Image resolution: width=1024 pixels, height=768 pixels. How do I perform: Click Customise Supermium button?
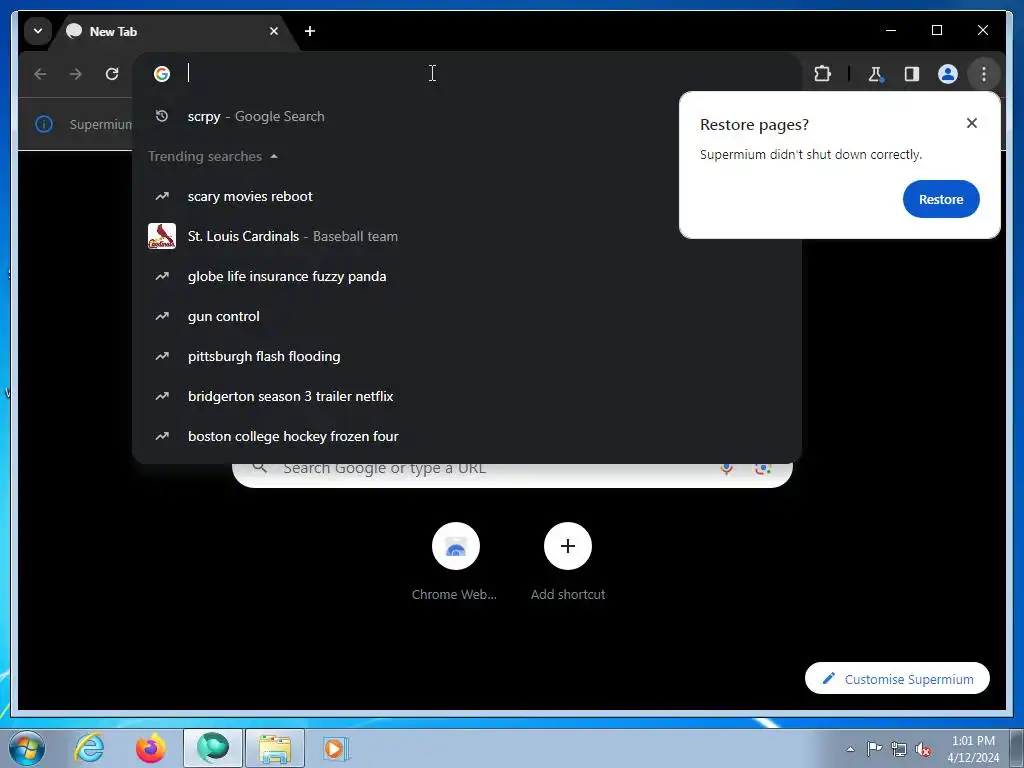897,679
